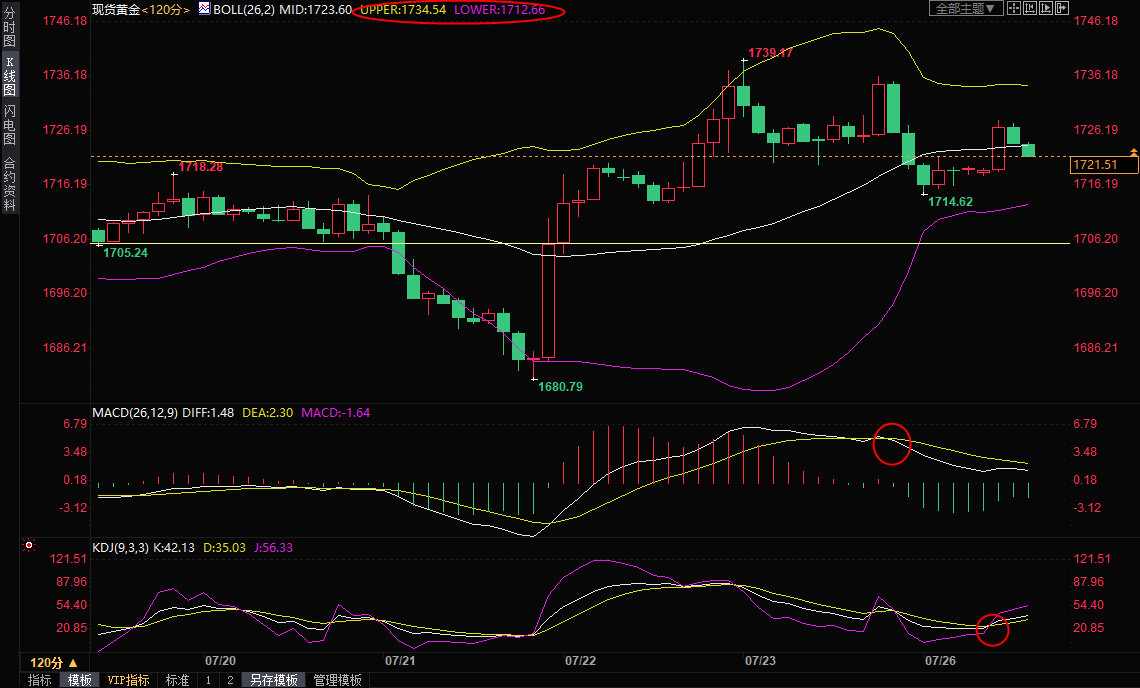This screenshot has height=688, width=1140.
Task: Click the 另存模板 save template button
Action: tap(273, 680)
